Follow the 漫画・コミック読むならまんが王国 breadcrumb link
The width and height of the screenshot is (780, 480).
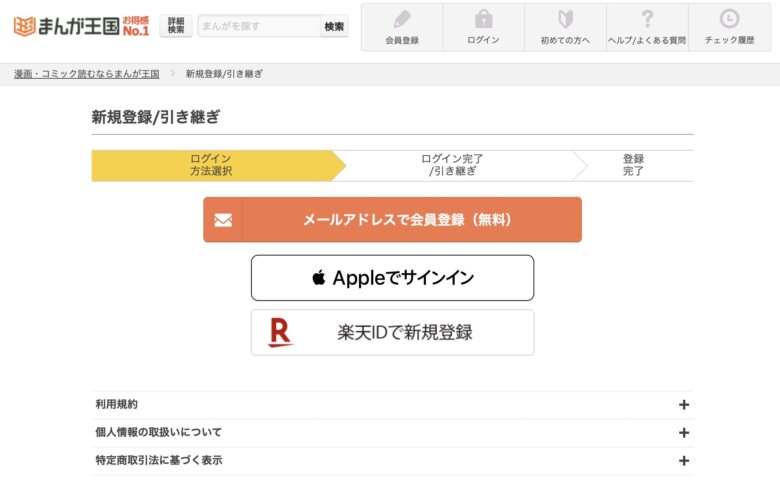point(87,74)
